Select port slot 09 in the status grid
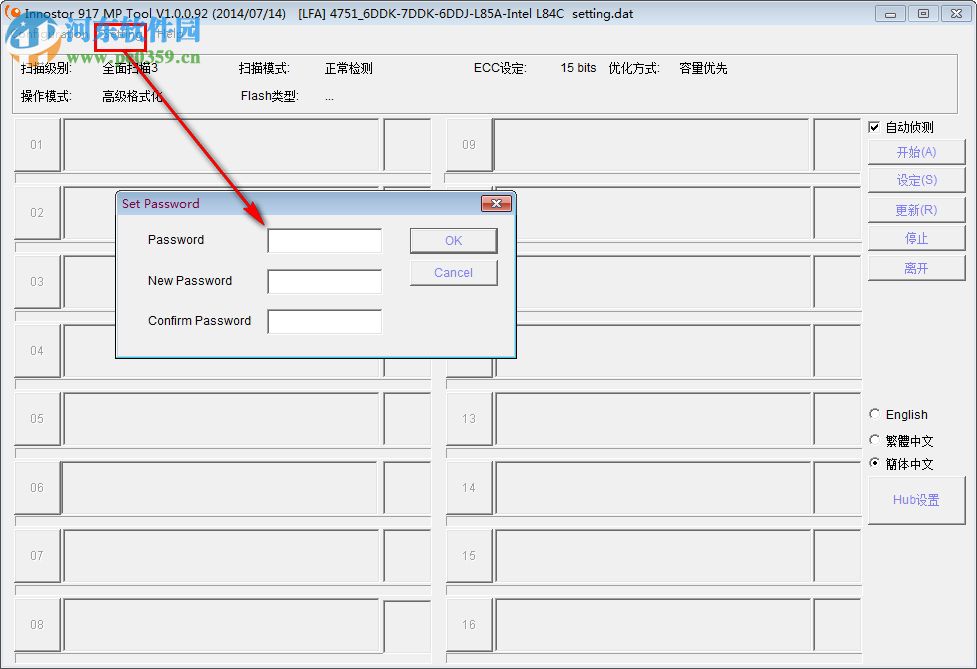The image size is (977, 669). pos(468,144)
